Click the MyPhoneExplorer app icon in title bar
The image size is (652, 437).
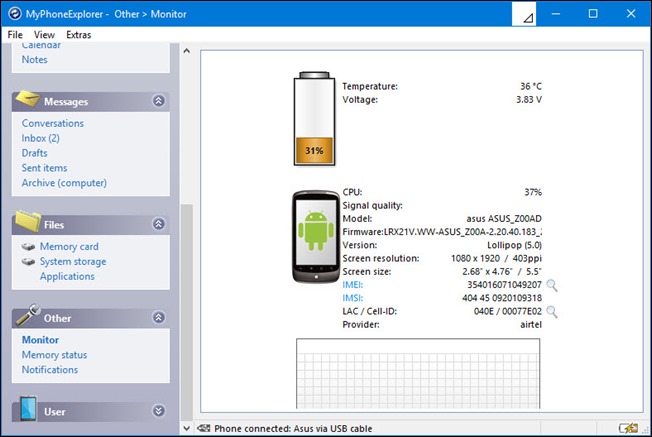15,14
